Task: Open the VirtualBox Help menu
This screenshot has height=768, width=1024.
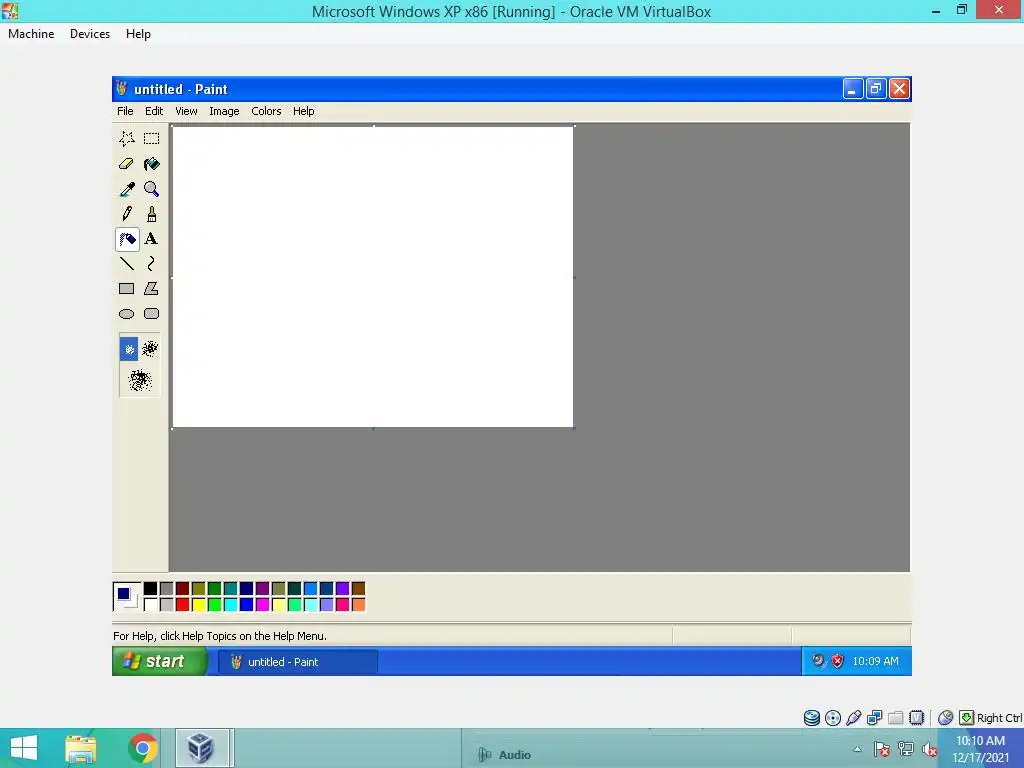Action: [x=138, y=34]
